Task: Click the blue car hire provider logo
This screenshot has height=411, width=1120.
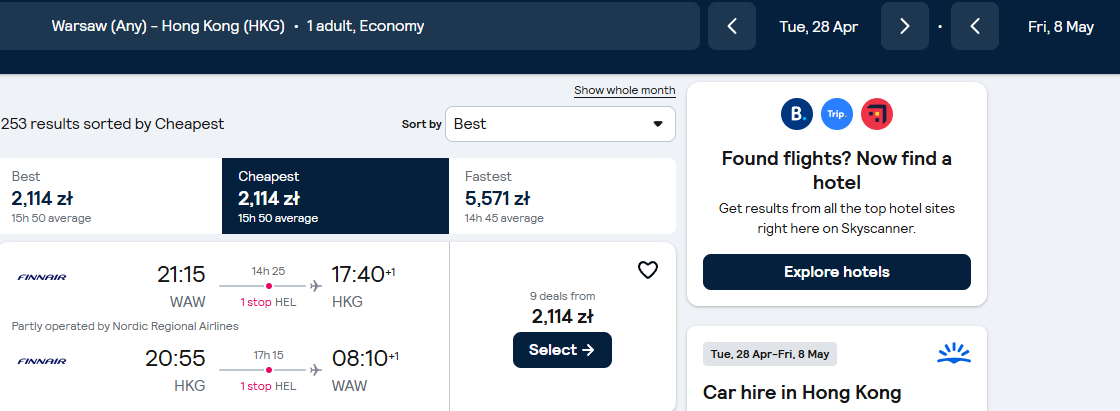Action: pos(954,353)
